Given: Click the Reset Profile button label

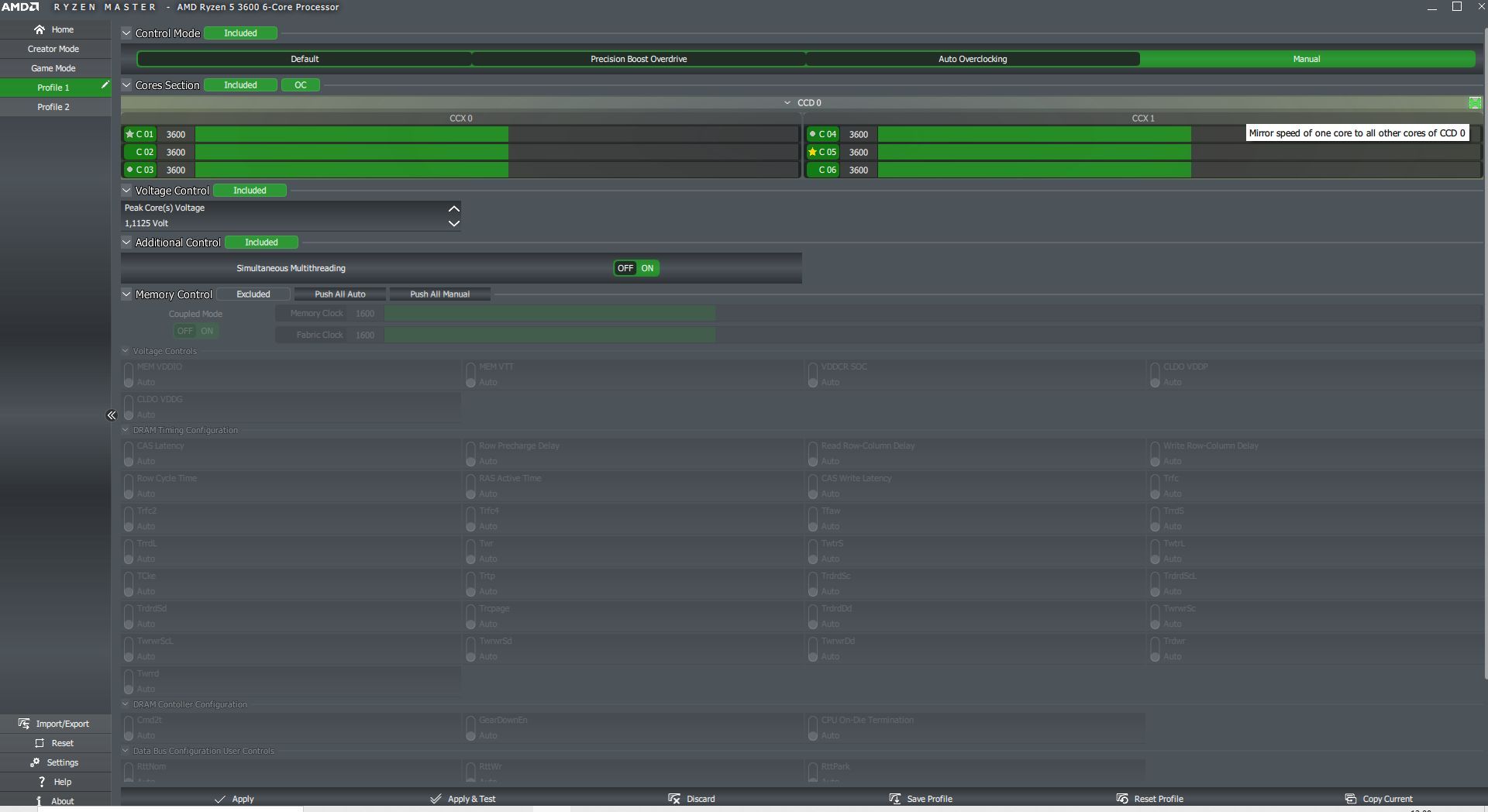Looking at the screenshot, I should 1159,799.
